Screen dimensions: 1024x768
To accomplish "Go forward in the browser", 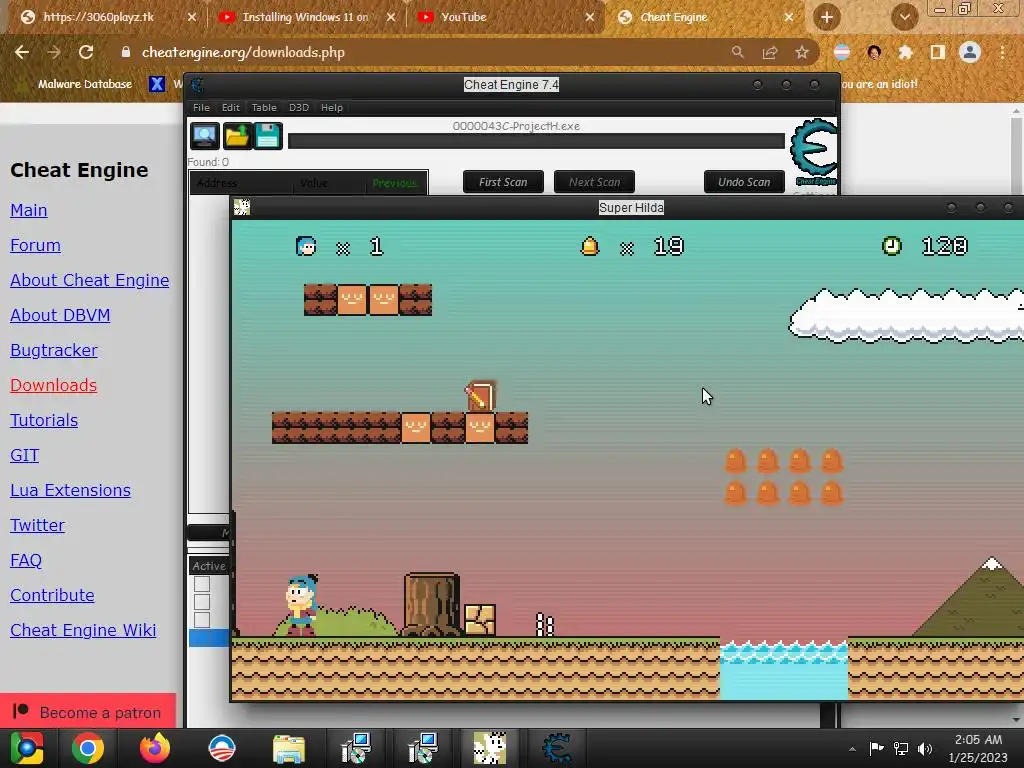I will (54, 52).
